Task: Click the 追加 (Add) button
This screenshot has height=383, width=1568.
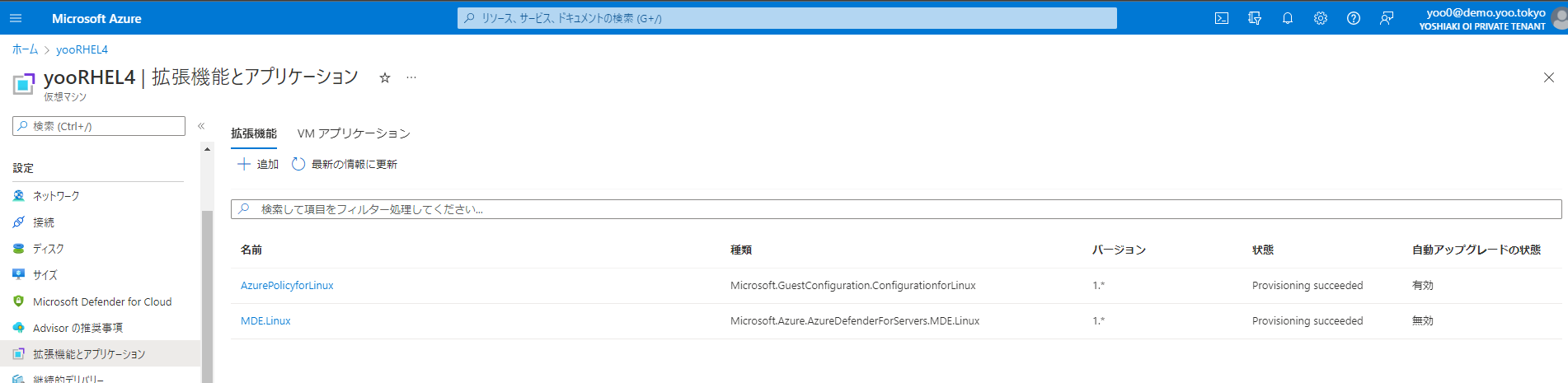Action: [x=258, y=165]
